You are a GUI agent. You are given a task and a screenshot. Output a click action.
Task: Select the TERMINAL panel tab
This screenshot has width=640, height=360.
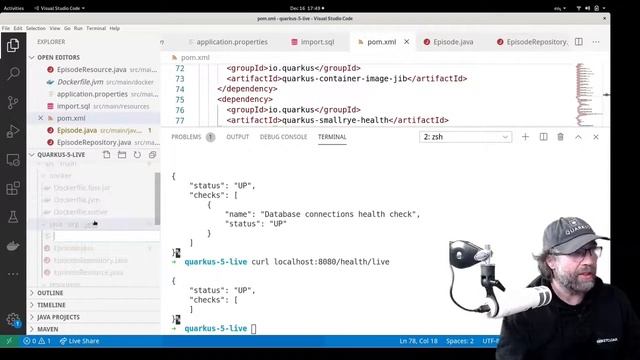tap(332, 137)
